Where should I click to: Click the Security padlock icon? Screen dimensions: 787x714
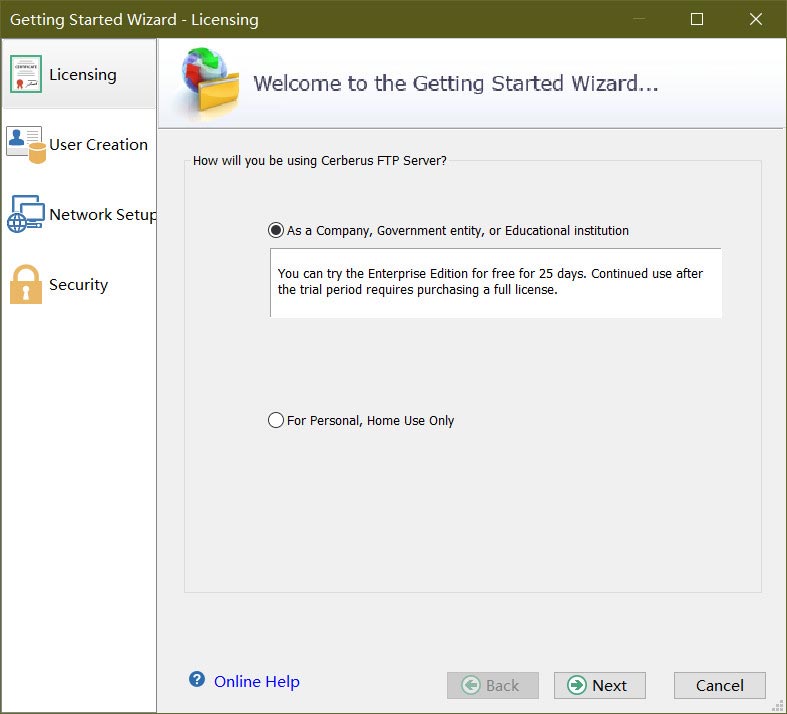tap(26, 284)
